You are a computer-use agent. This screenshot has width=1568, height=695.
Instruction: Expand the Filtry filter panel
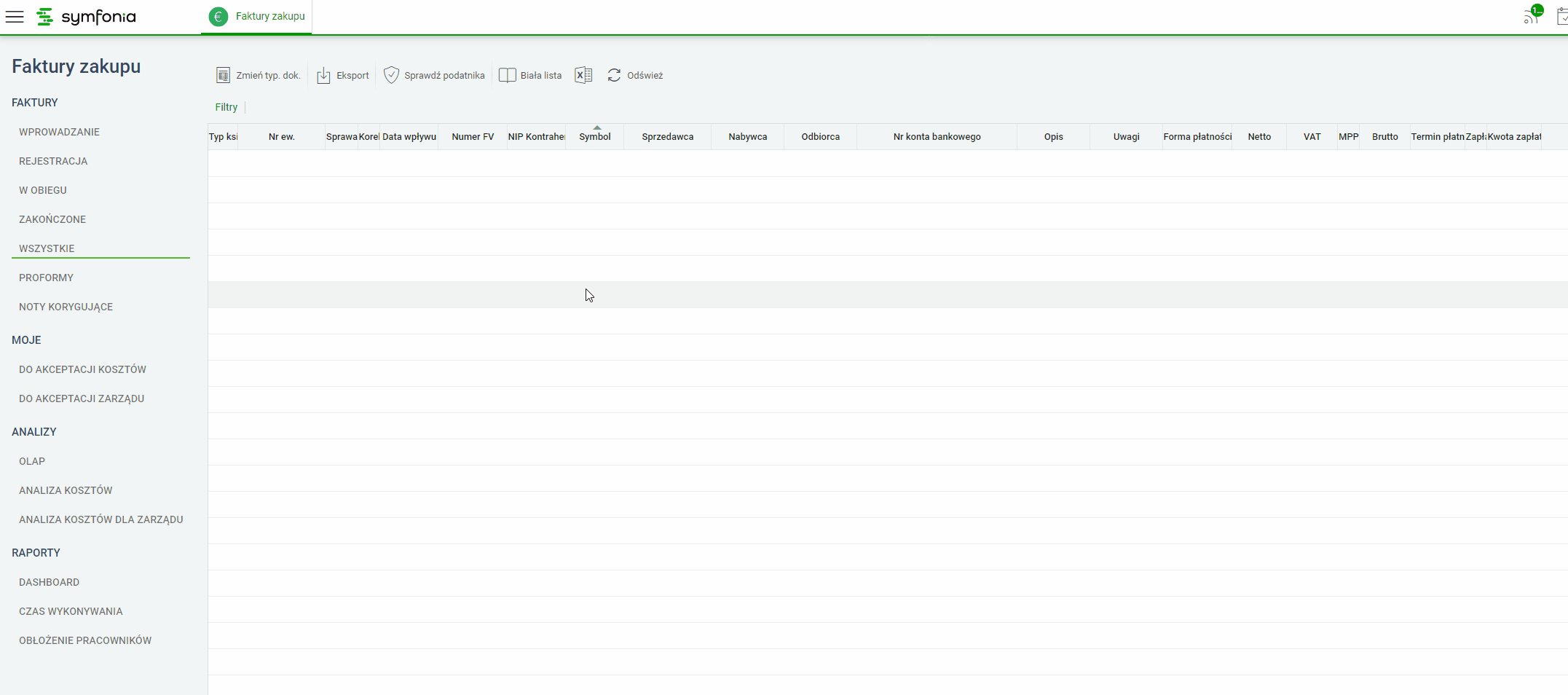(x=226, y=107)
